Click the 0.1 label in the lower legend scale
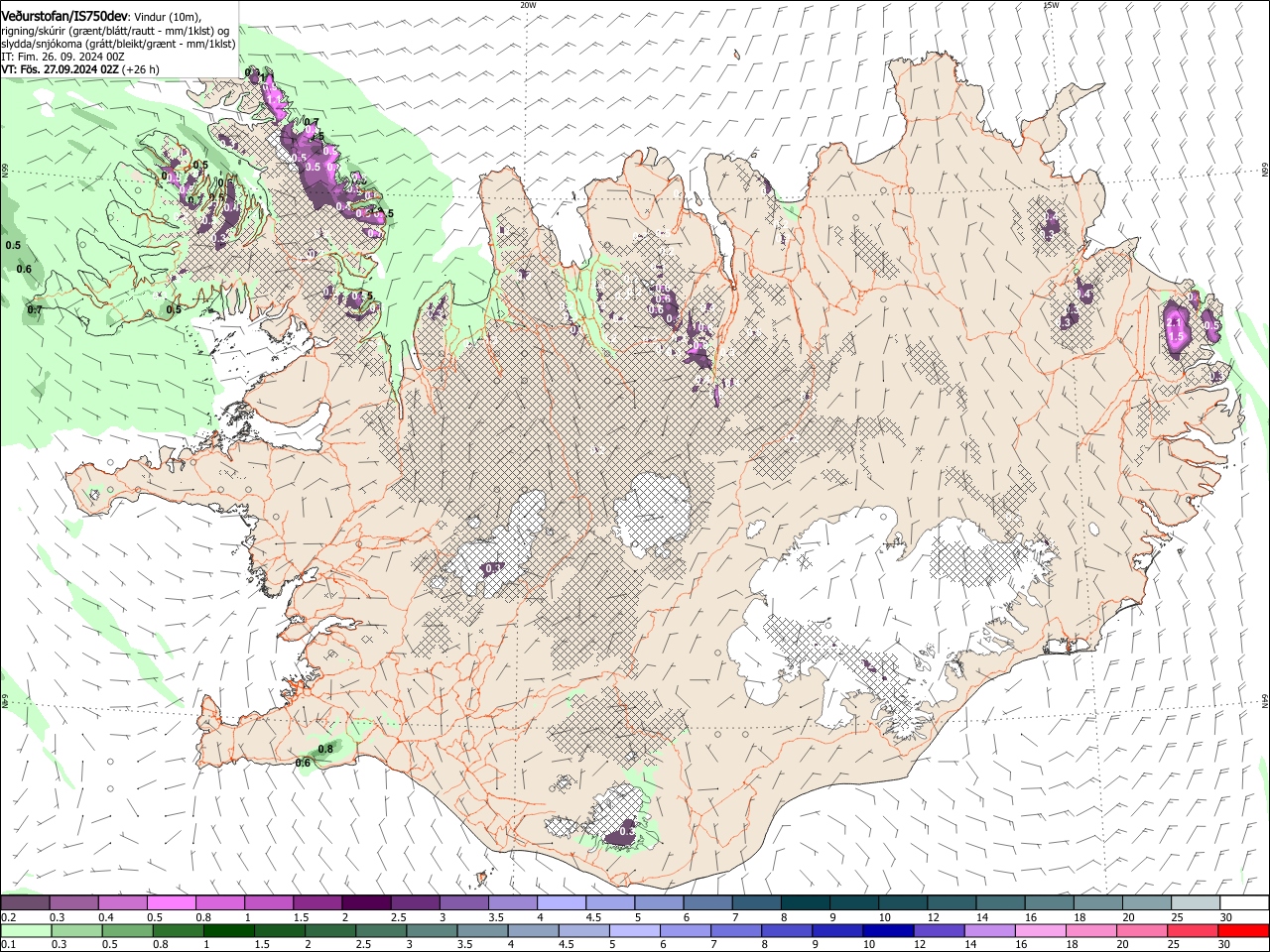1270x952 pixels. pos(8,944)
